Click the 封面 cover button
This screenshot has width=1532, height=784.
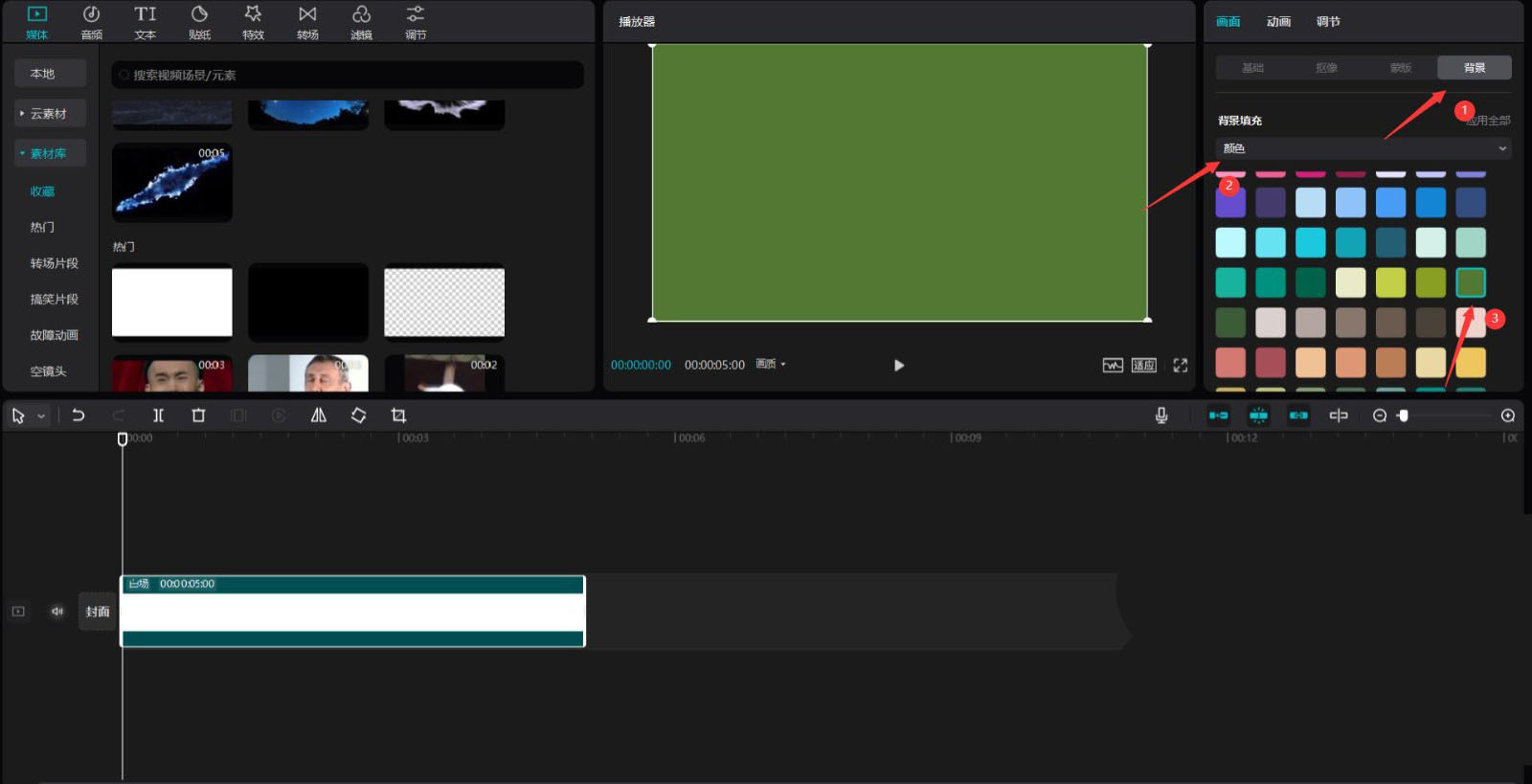pos(98,612)
